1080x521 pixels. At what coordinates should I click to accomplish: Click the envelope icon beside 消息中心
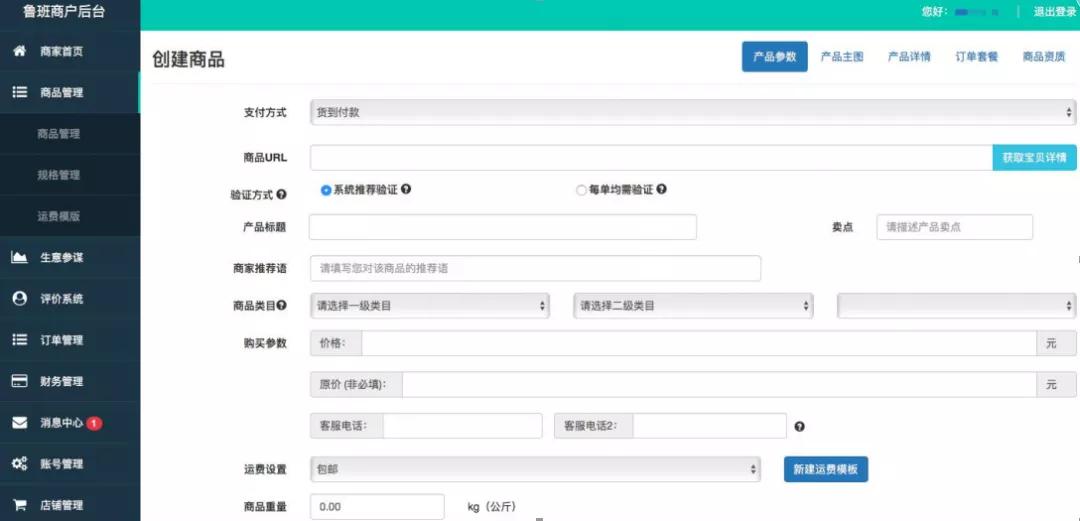coord(19,422)
